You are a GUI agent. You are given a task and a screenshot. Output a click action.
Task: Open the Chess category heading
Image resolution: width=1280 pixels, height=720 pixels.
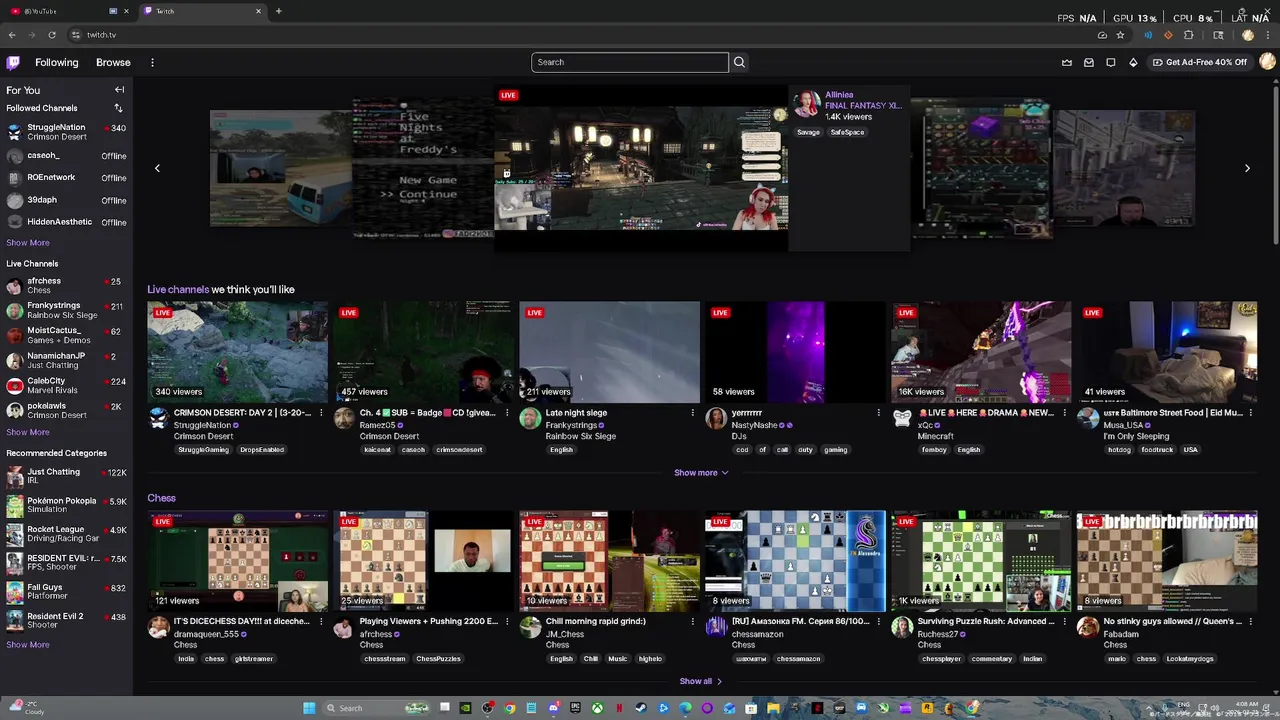[x=161, y=498]
